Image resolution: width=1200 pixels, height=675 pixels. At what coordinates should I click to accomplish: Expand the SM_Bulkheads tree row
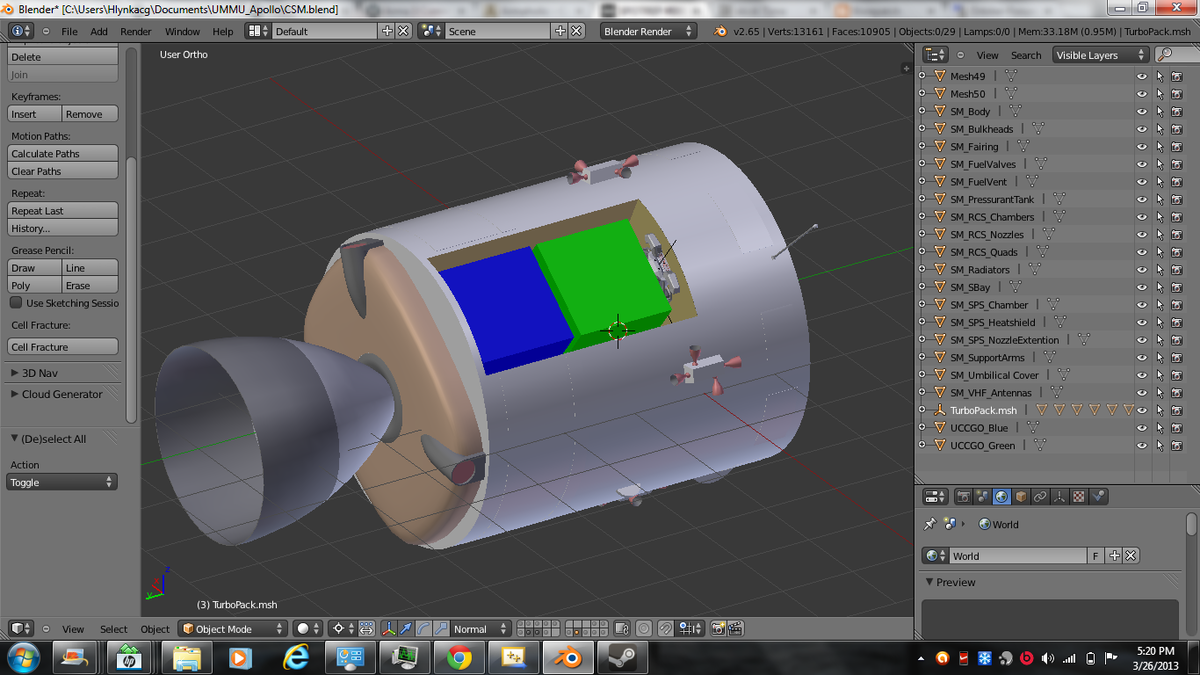[922, 129]
